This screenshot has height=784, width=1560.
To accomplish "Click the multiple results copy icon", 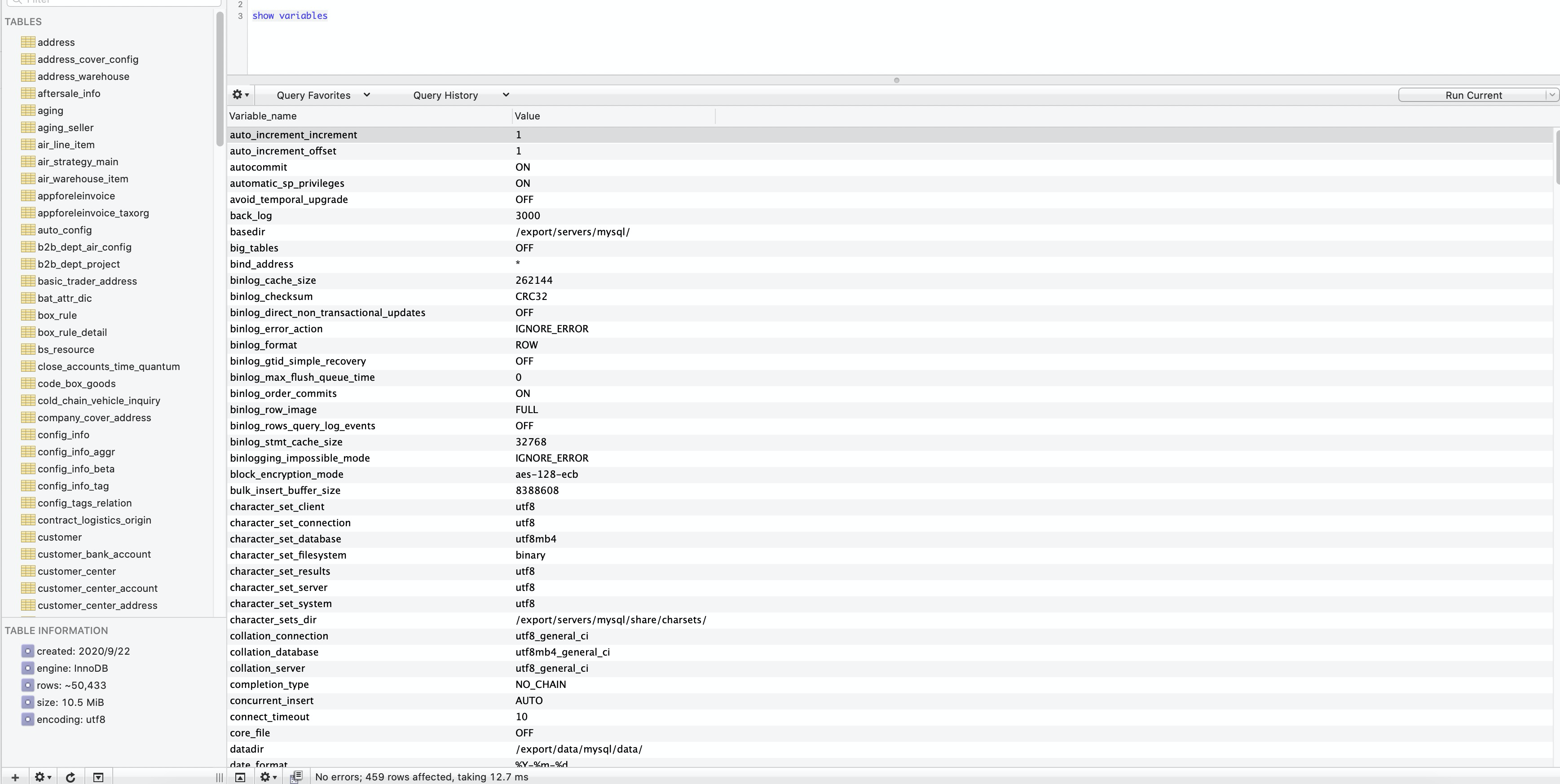I will click(x=295, y=777).
